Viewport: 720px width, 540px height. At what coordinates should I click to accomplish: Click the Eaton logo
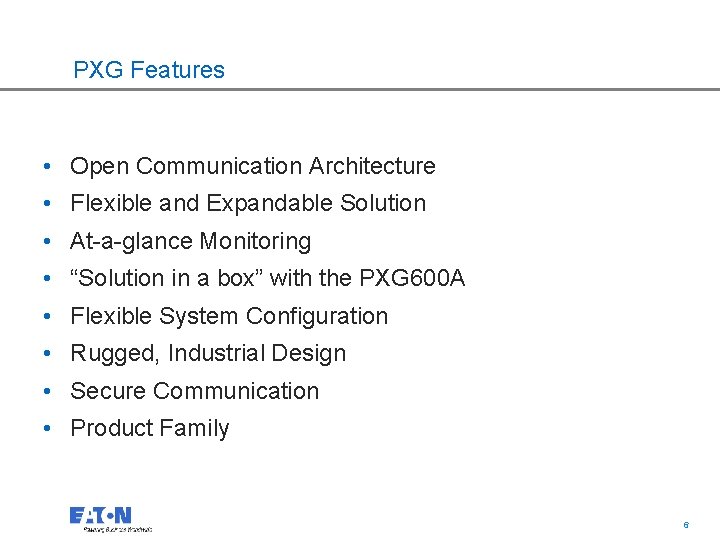tap(100, 515)
